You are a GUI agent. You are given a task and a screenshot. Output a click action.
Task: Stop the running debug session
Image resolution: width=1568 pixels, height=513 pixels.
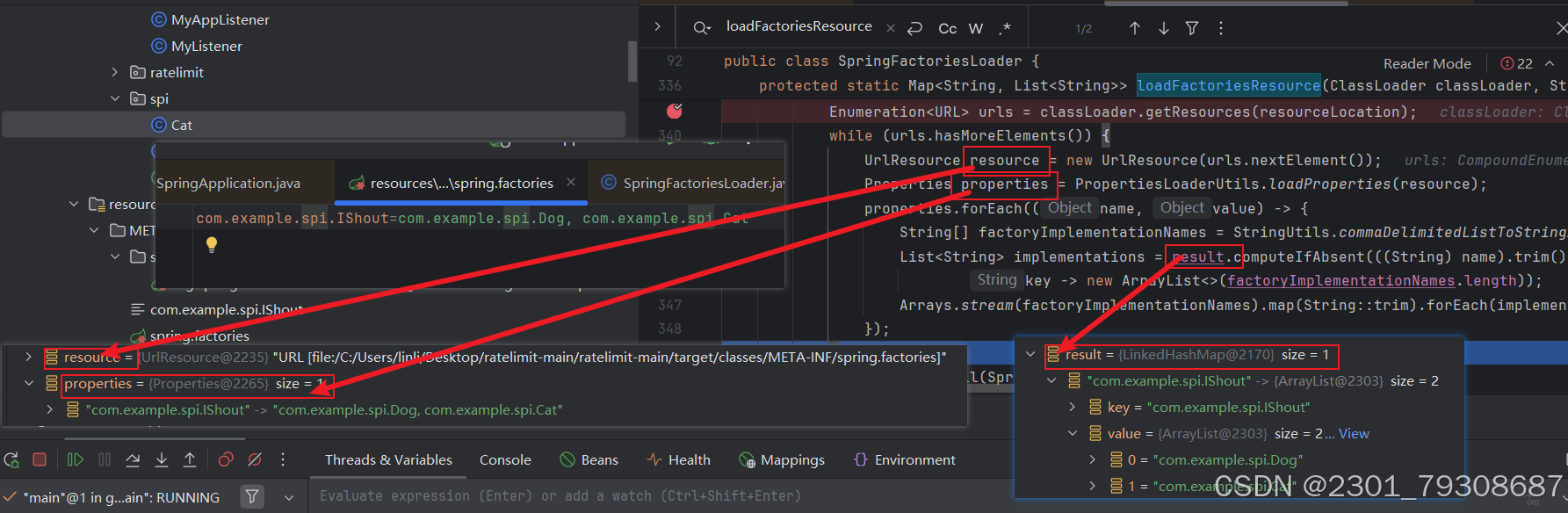point(40,459)
